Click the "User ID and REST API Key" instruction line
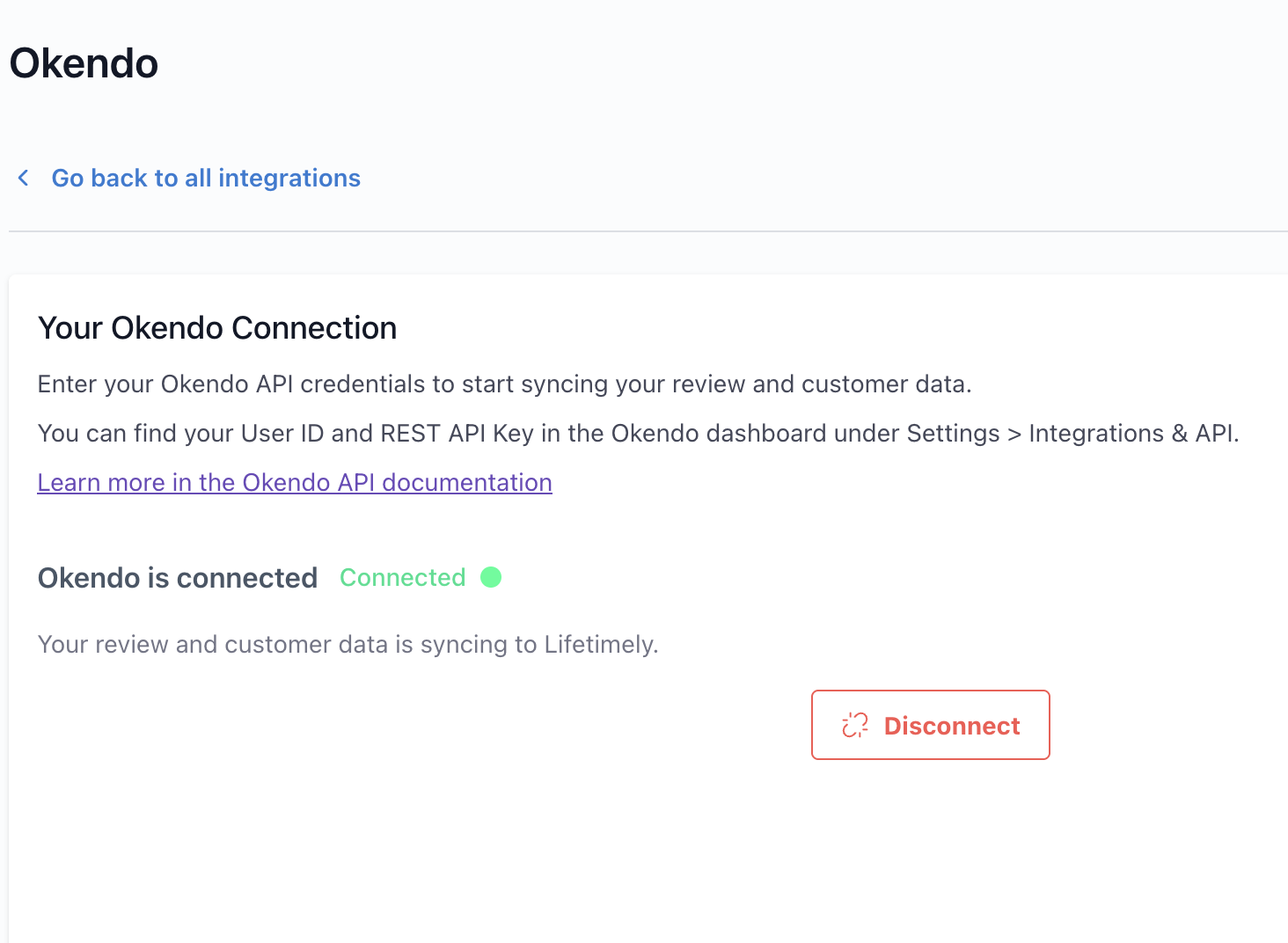 (x=639, y=434)
